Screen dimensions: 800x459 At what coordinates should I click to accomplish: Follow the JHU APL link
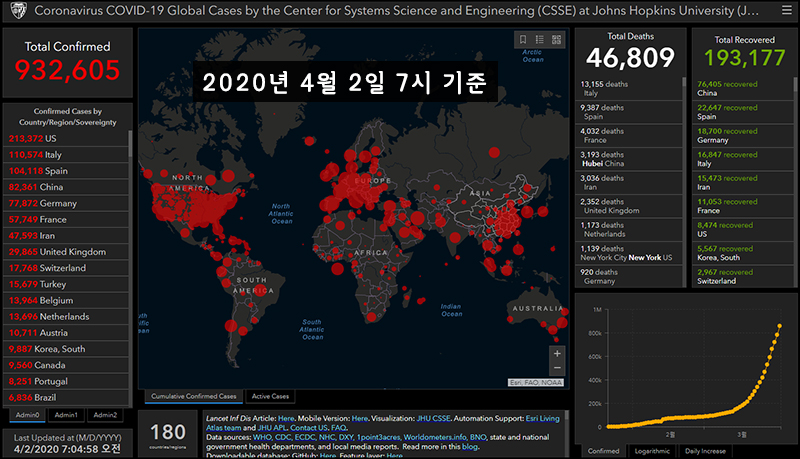click(272, 428)
